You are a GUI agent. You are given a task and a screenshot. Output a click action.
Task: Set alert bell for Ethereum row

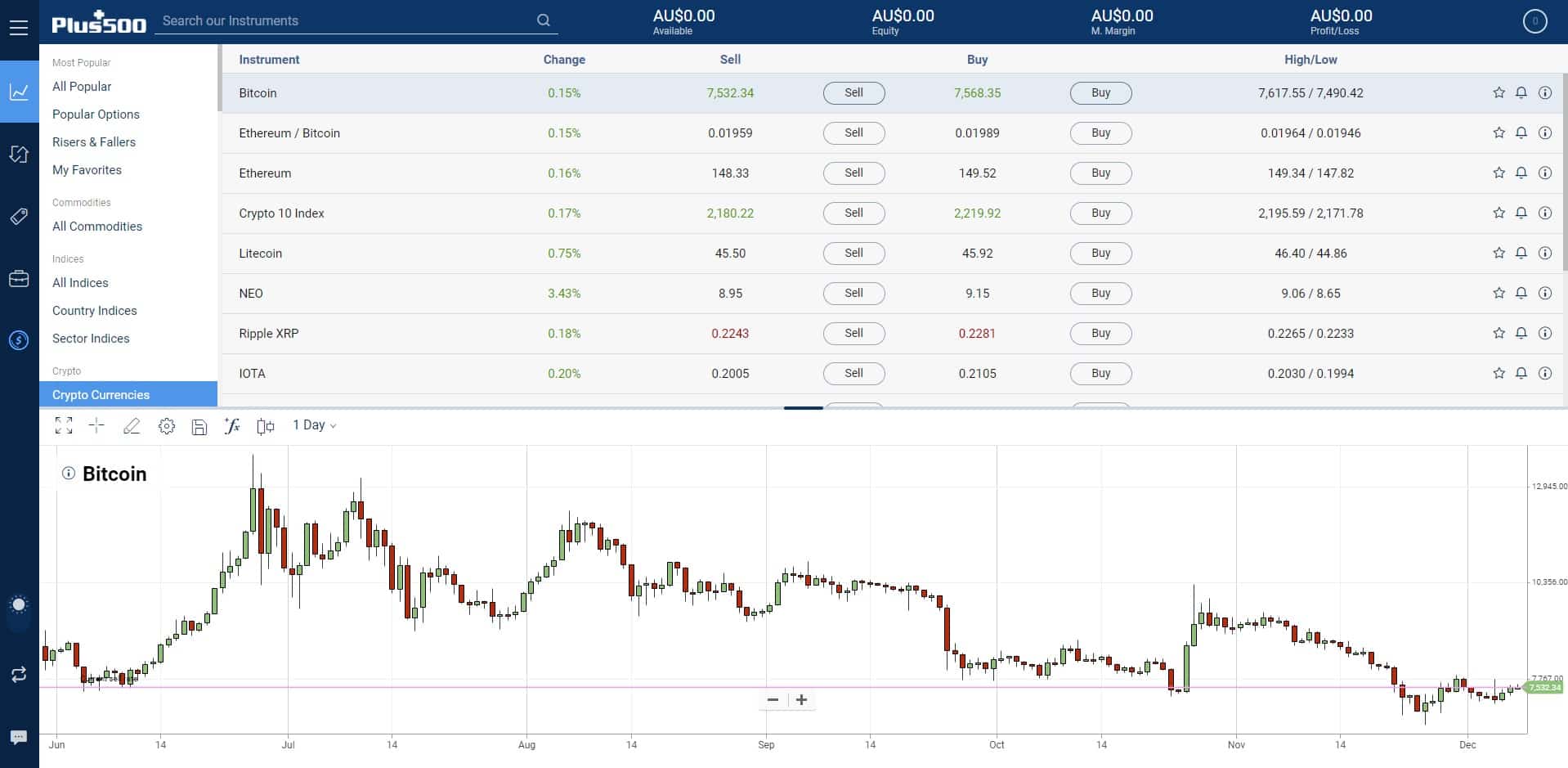pos(1521,173)
